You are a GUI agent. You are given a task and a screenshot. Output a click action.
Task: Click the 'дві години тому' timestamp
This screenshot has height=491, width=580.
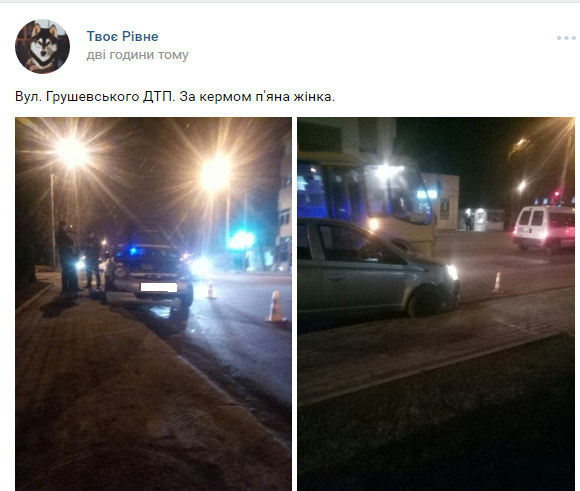[138, 55]
